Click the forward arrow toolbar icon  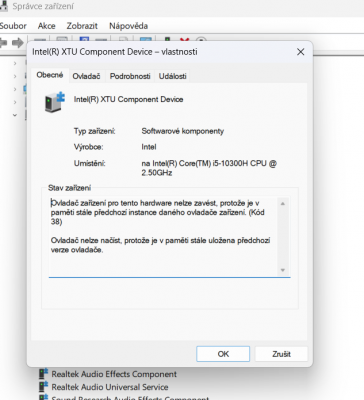coord(18,43)
